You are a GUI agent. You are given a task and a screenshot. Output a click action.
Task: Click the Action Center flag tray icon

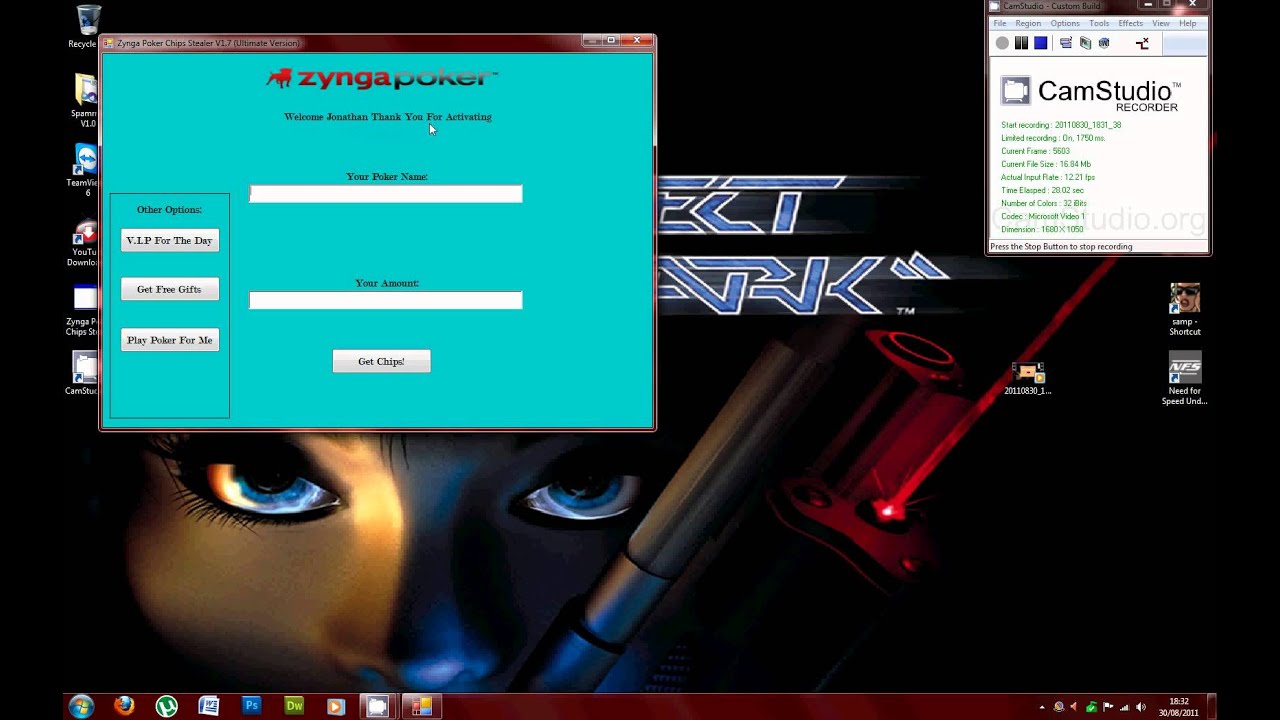1107,707
